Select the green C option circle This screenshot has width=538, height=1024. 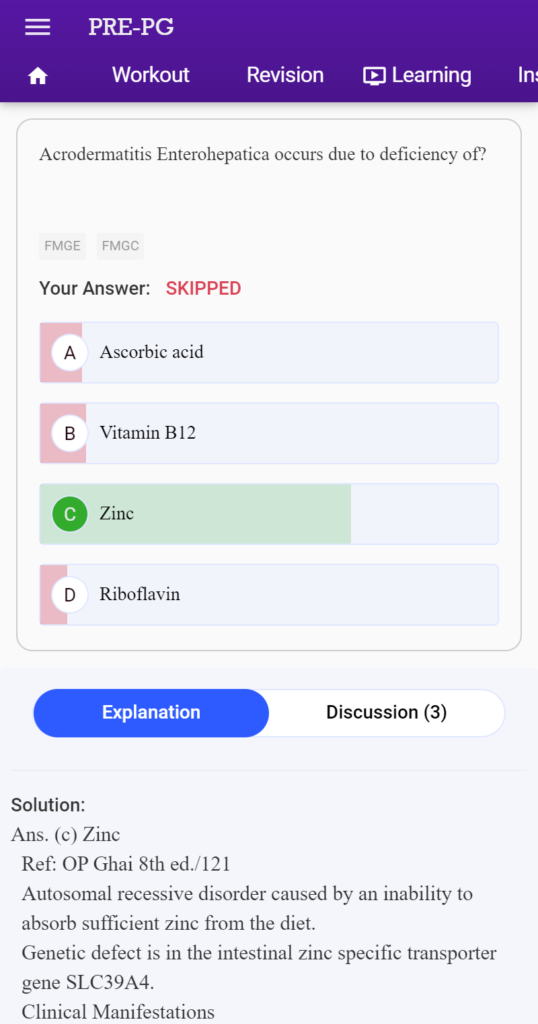pyautogui.click(x=69, y=514)
